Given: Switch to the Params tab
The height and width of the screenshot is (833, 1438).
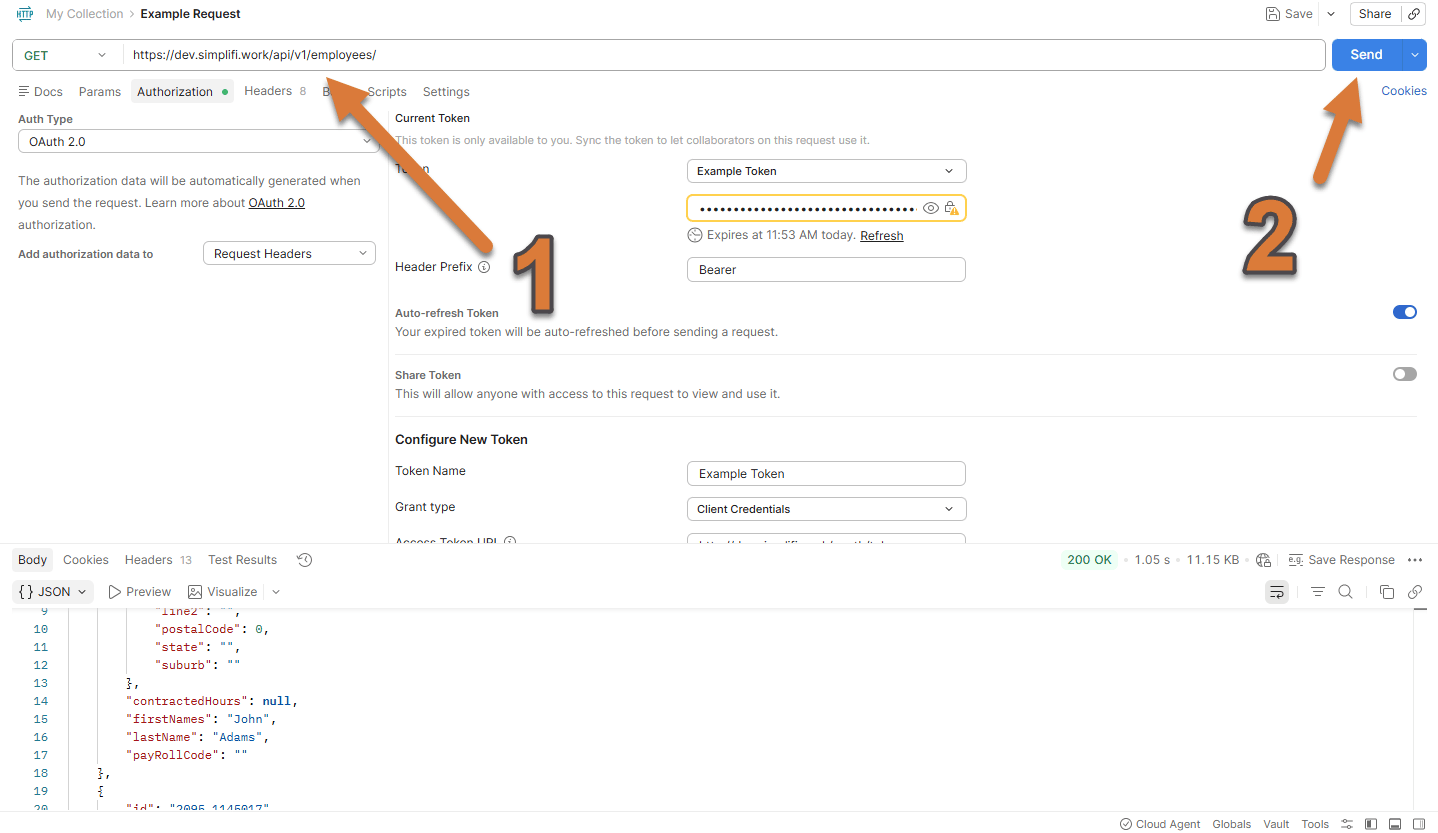Looking at the screenshot, I should [x=100, y=91].
